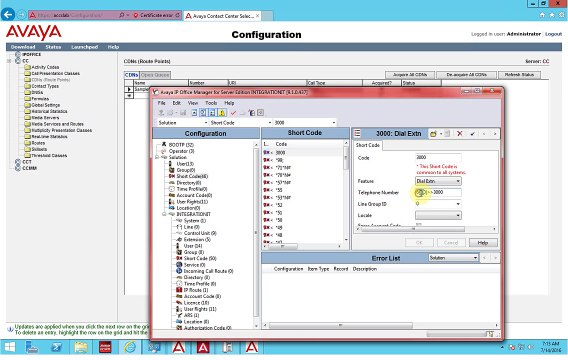
Task: Click the list icon left of 3000: Dial Extn title
Action: 358,134
